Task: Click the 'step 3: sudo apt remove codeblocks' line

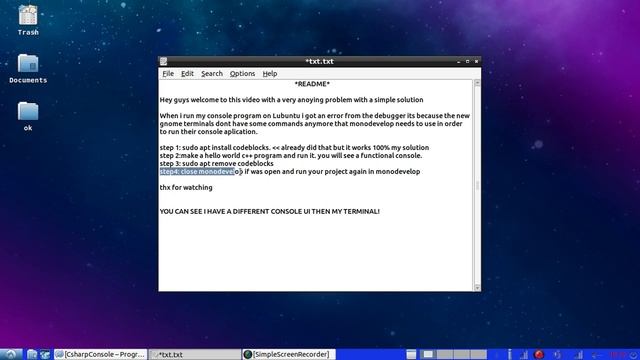Action: click(216, 163)
